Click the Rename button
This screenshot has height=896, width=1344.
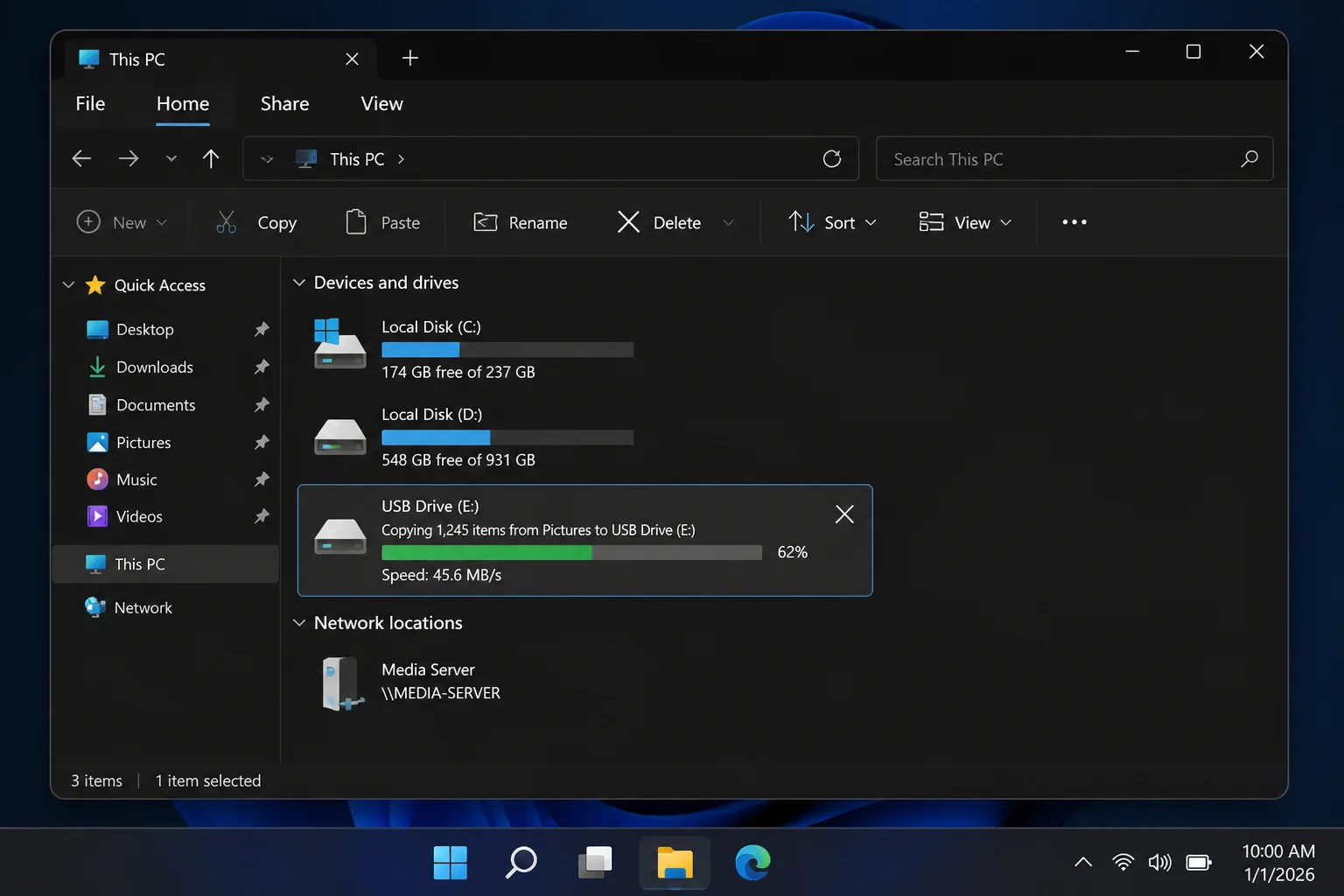pos(521,222)
